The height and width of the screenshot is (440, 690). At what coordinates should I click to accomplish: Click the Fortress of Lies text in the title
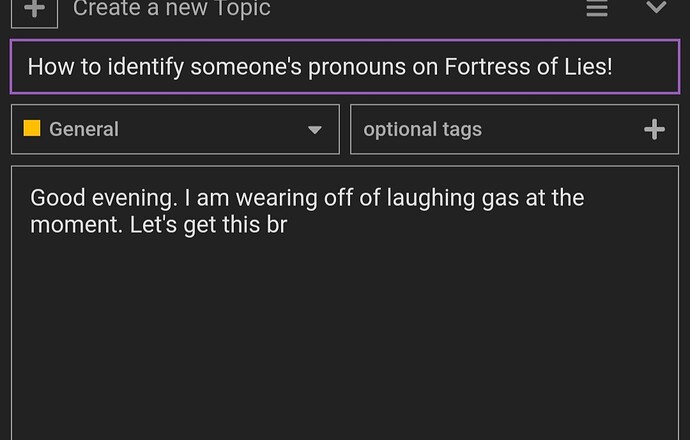(528, 67)
